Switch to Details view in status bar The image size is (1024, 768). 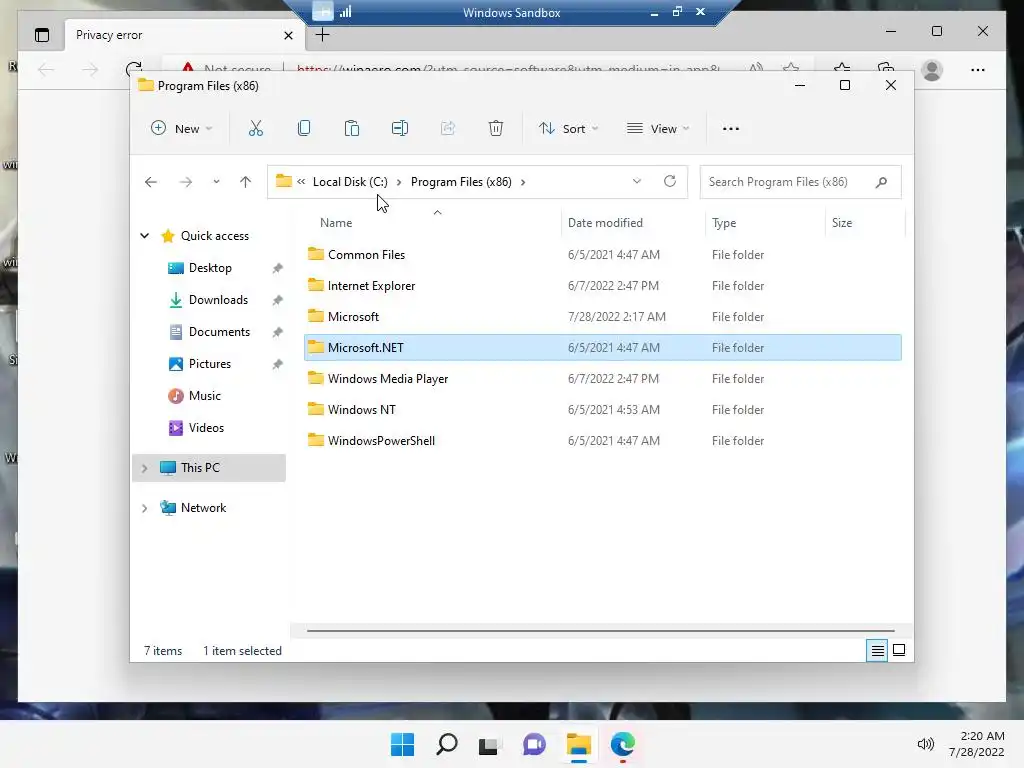(x=877, y=650)
